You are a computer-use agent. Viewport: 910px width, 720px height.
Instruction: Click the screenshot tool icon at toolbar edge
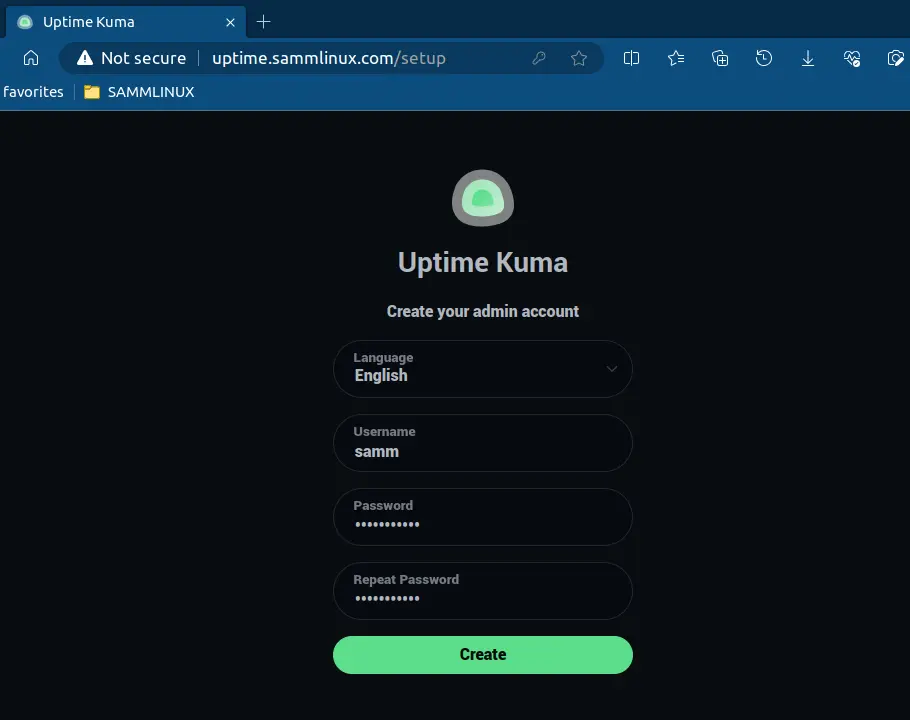(x=895, y=58)
